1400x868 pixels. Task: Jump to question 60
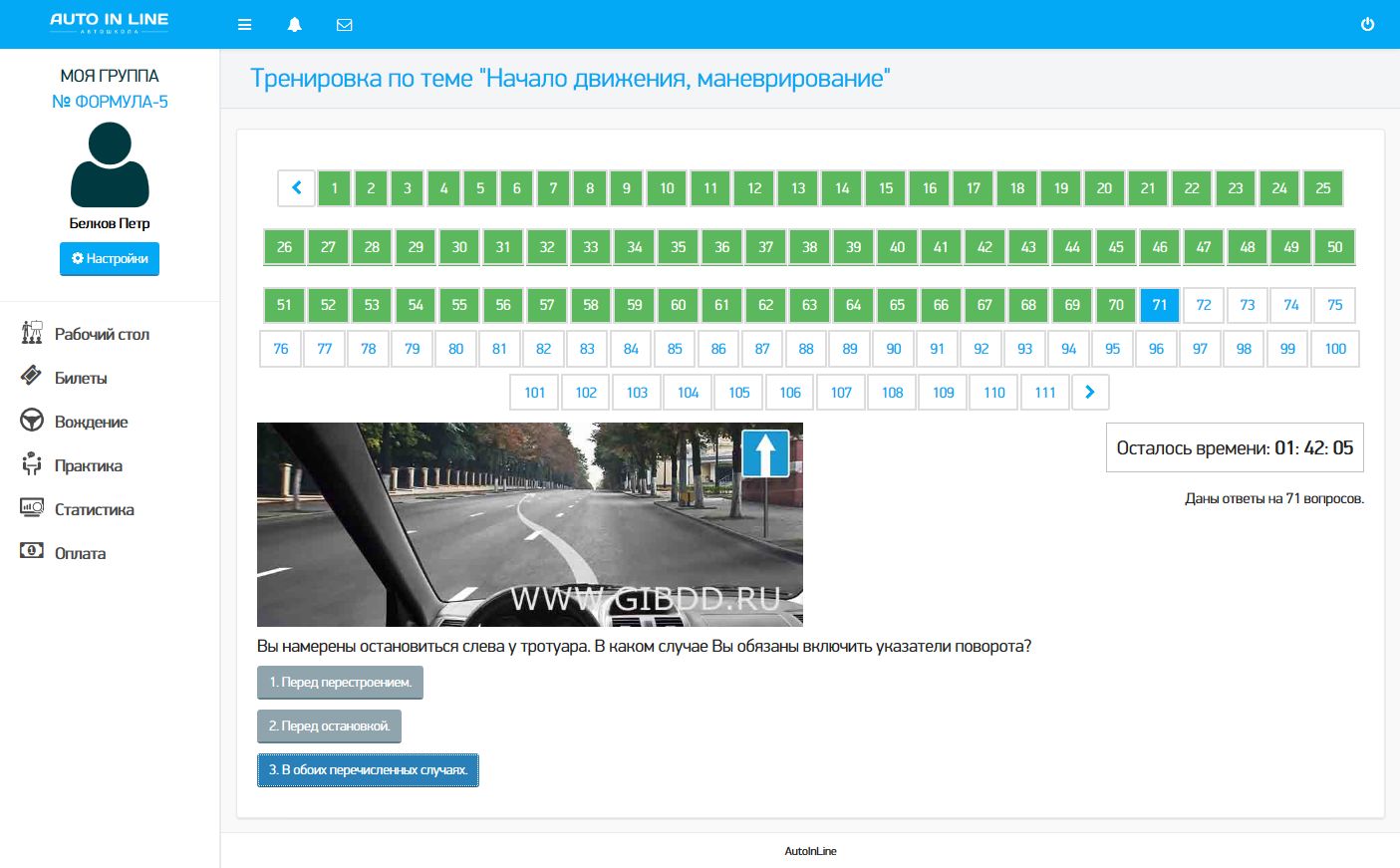coord(679,305)
